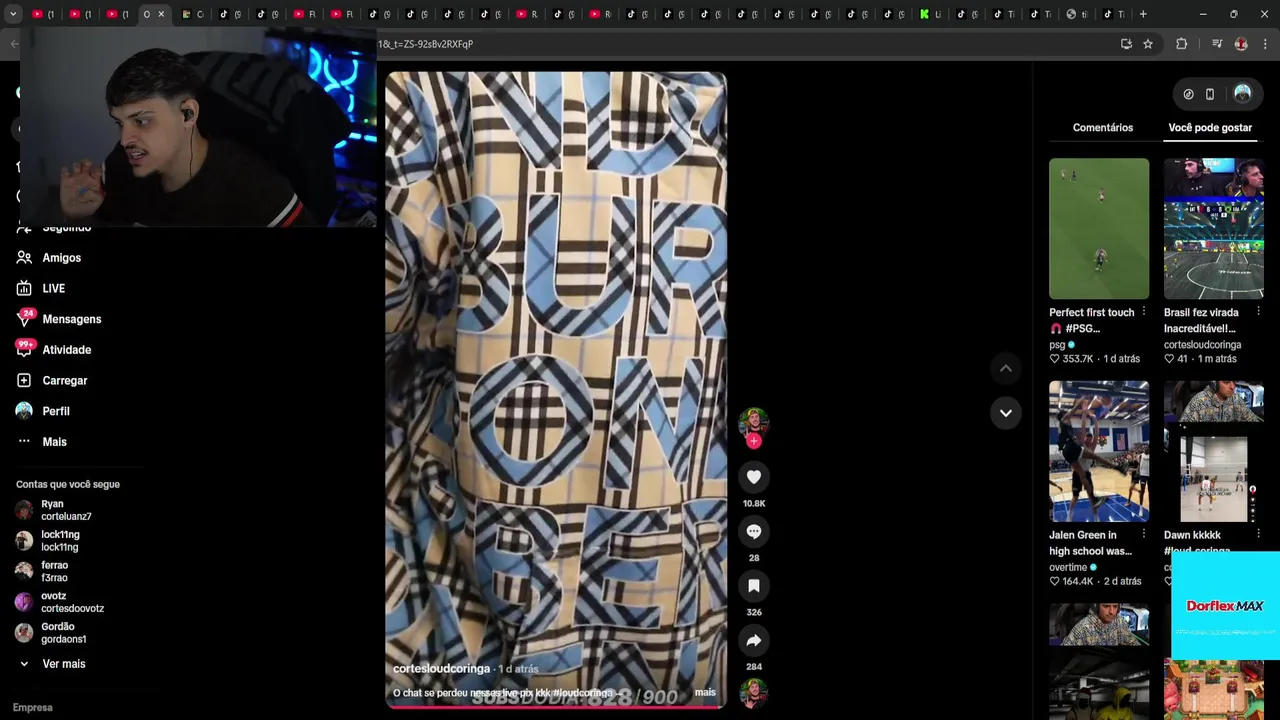Expand the caption with mais
Viewport: 1280px width, 720px height.
click(x=705, y=693)
